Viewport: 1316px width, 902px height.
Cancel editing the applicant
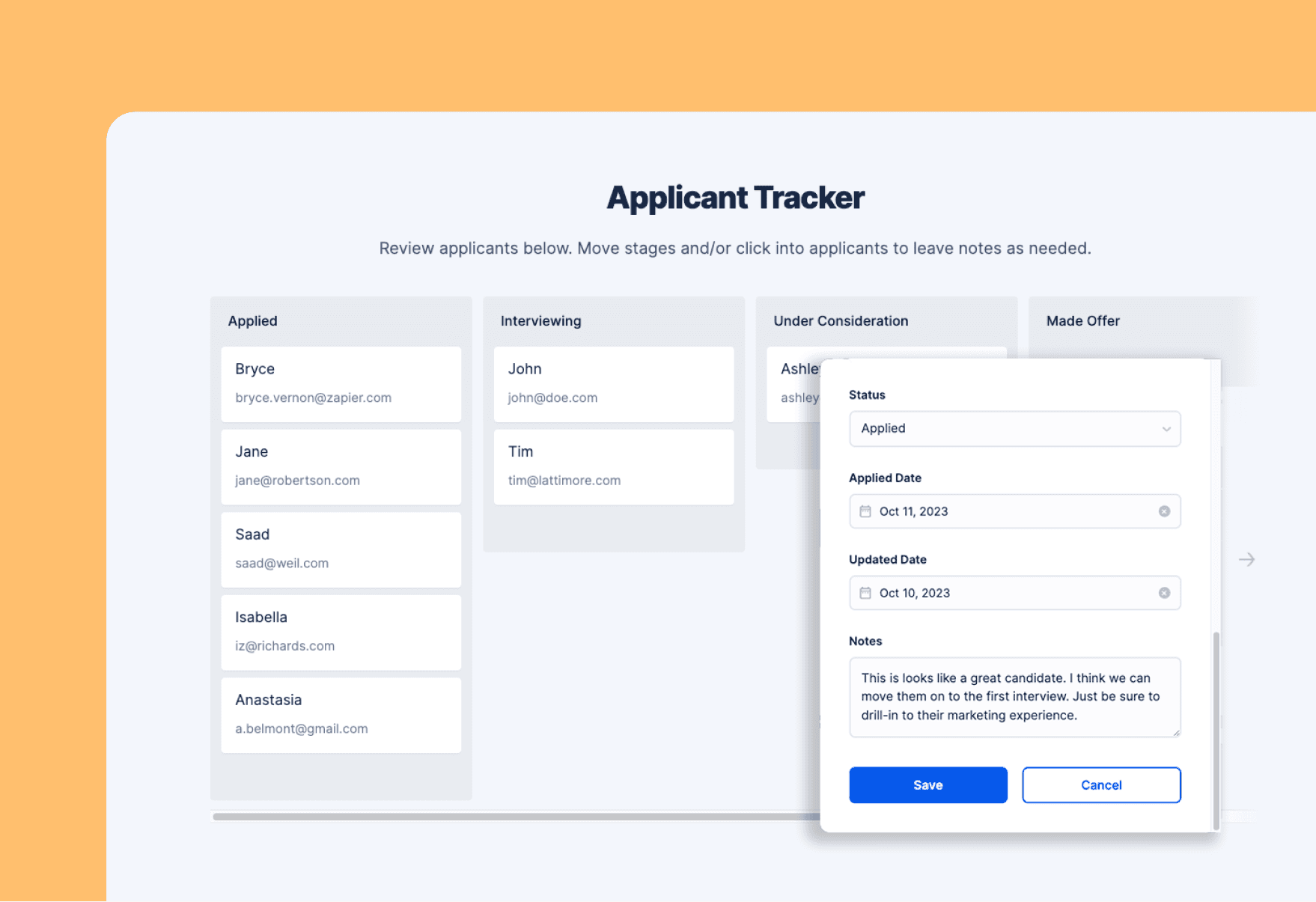[1100, 784]
